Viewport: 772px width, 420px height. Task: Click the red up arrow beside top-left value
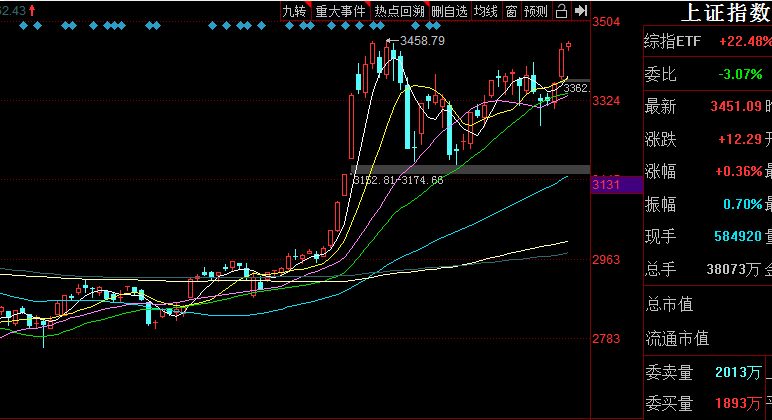click(32, 10)
